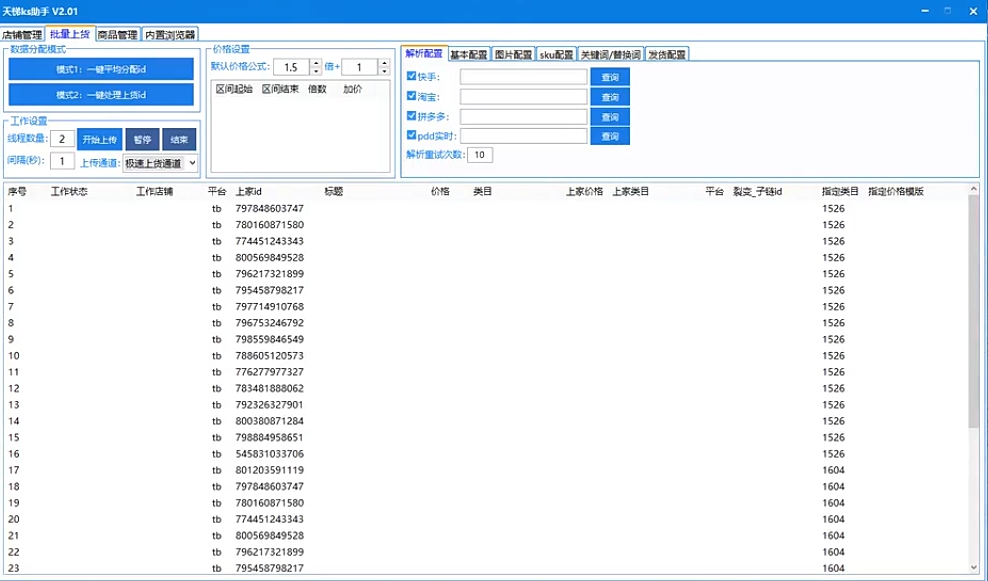Screen dimensions: 988x581
Task: Click the 倍数 column header in price settings
Action: click(317, 89)
